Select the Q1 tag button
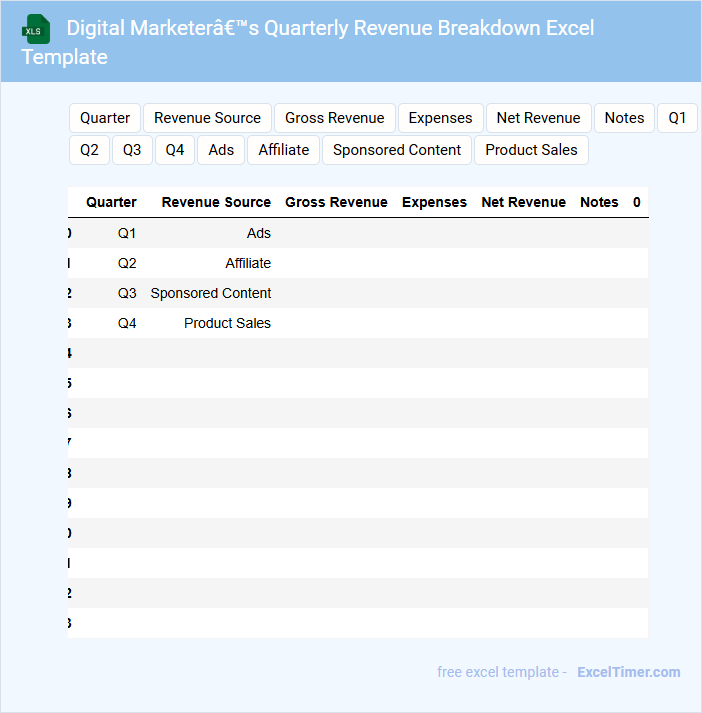Screen dimensions: 702x713 point(677,118)
